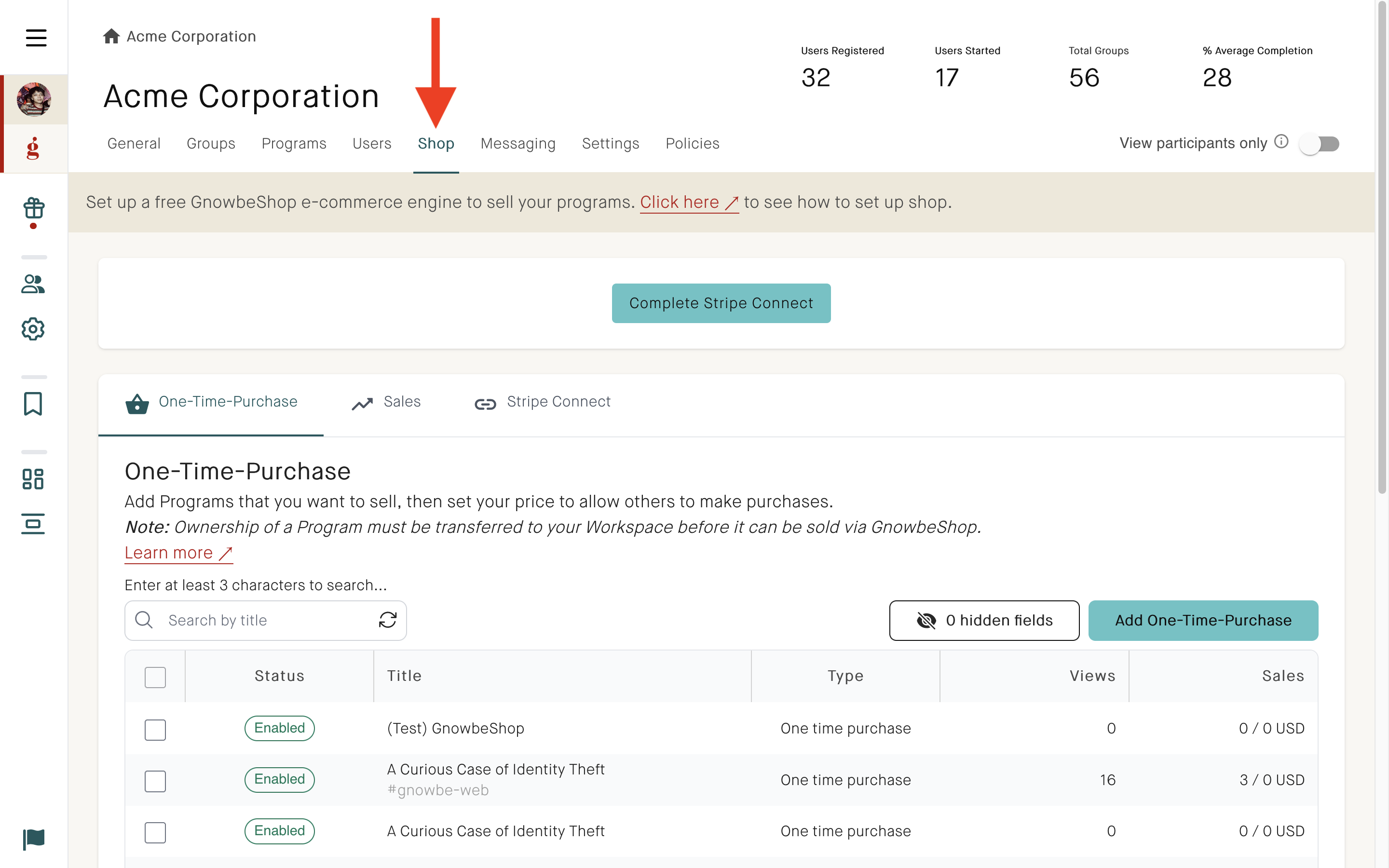Click the refresh icon in the search field

click(388, 620)
